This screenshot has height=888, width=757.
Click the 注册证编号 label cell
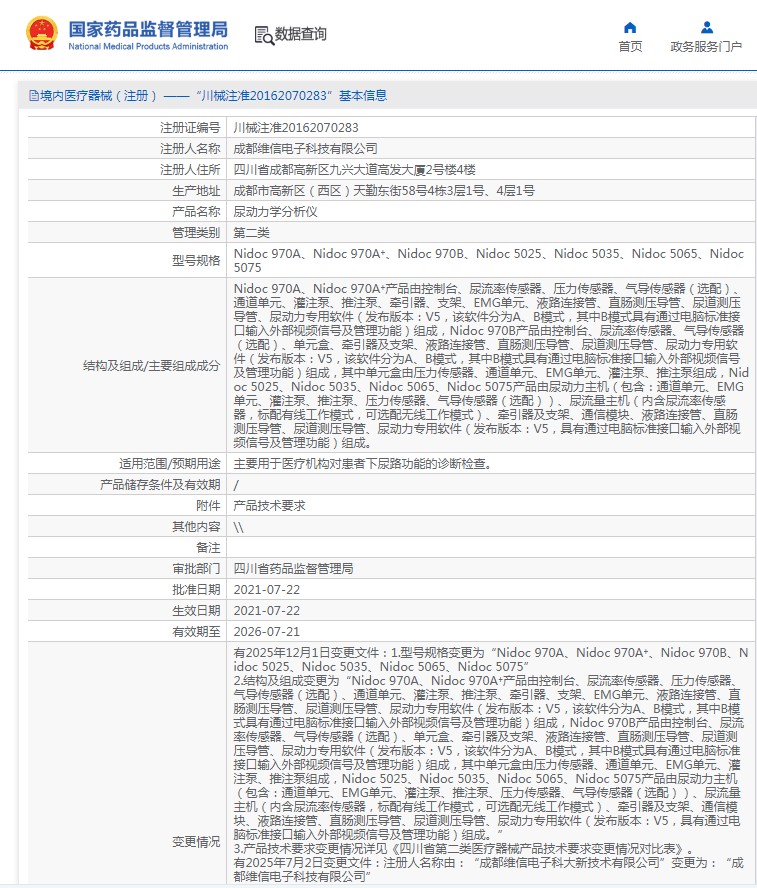190,128
